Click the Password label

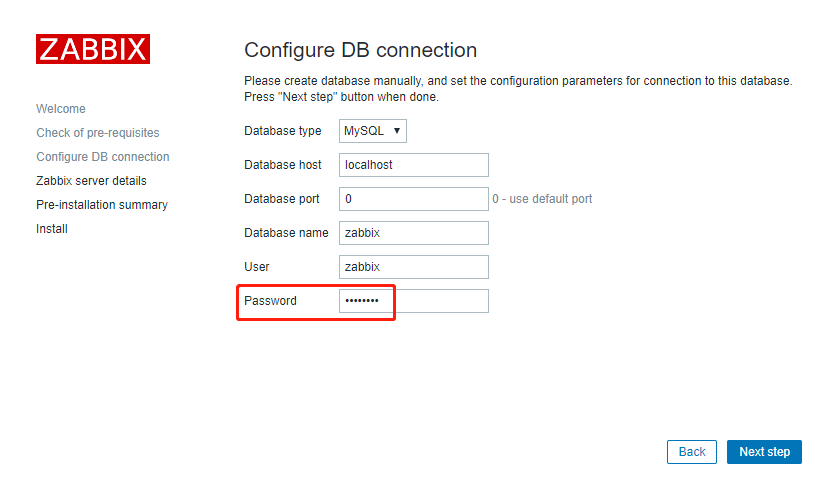tap(270, 301)
